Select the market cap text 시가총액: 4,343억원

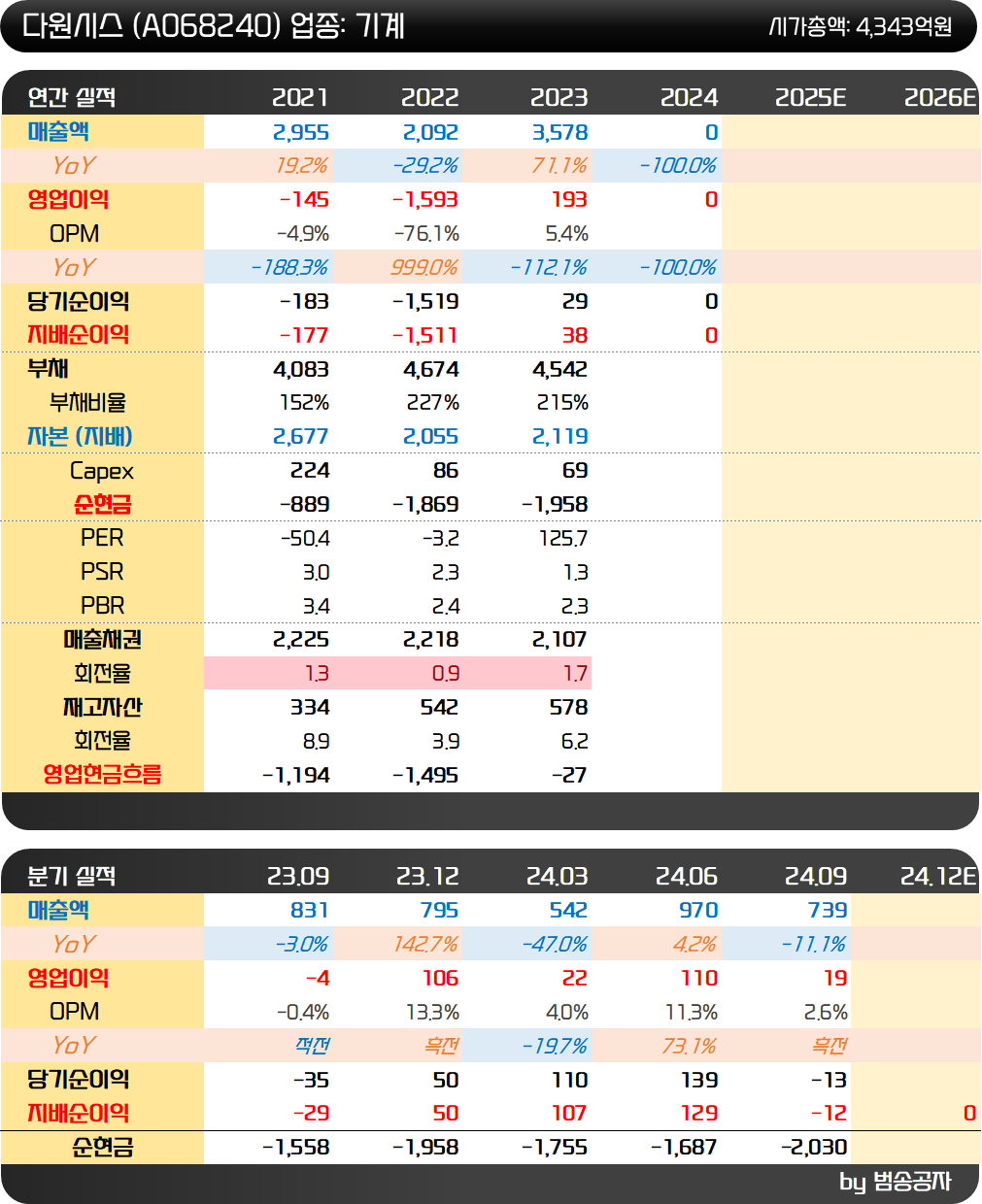pos(861,26)
